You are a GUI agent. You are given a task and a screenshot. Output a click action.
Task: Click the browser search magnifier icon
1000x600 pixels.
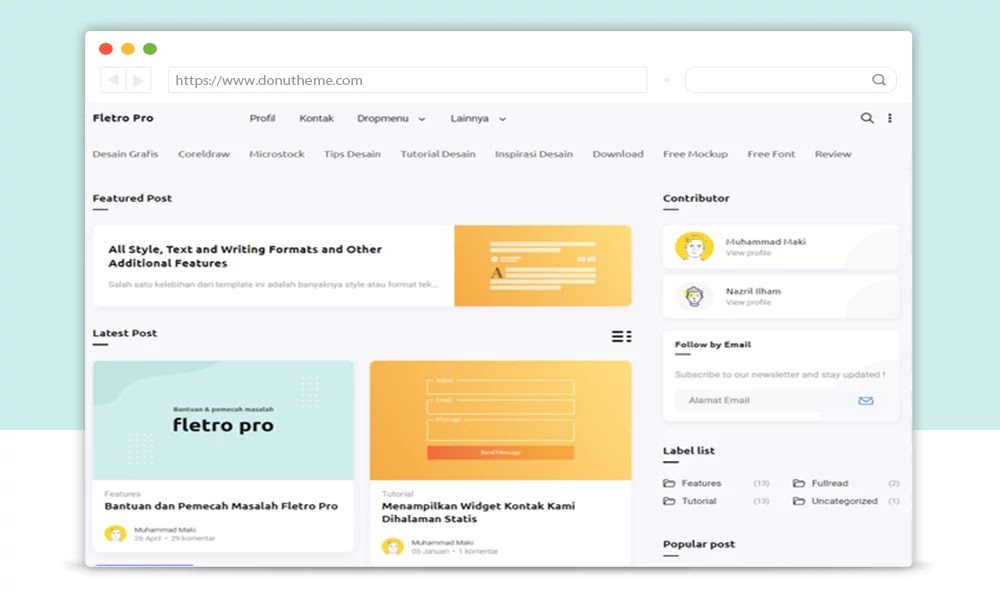[879, 80]
